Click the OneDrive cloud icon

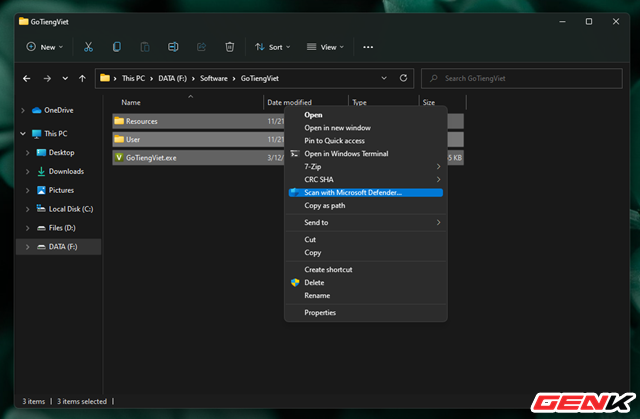pos(37,110)
